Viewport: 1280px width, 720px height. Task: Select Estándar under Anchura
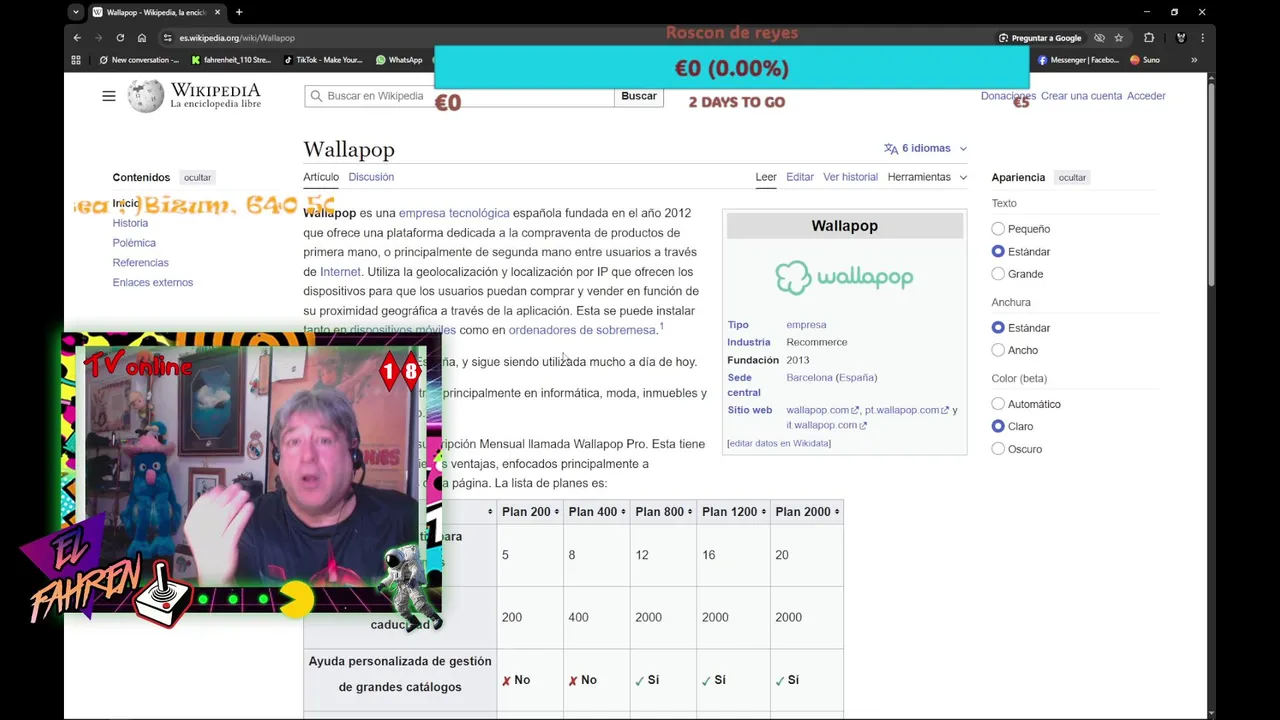tap(998, 328)
